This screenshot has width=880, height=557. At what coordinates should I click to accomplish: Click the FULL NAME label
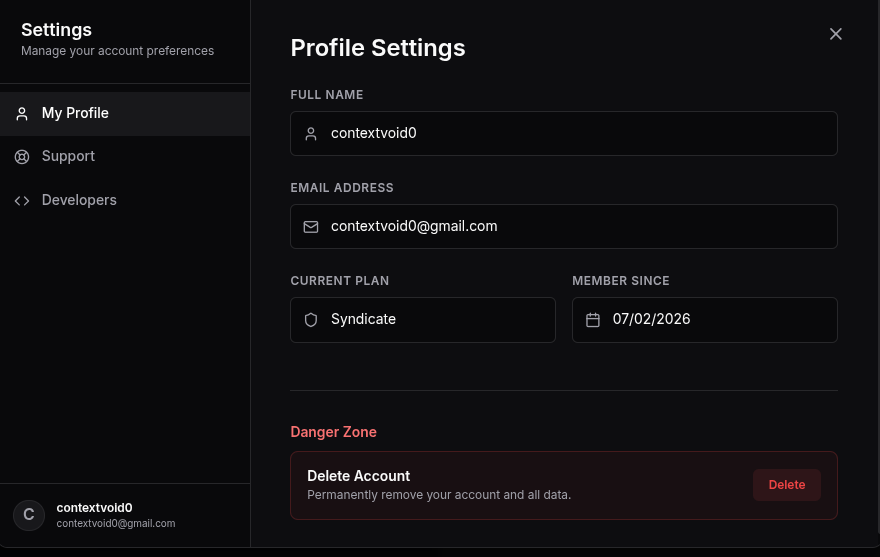pos(327,95)
